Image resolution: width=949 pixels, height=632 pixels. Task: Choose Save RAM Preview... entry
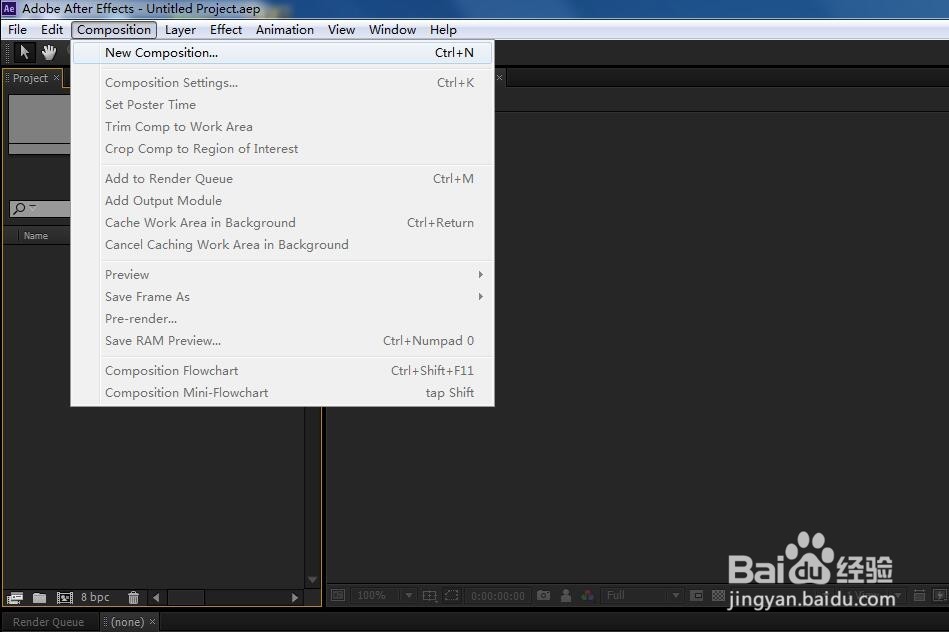click(x=283, y=341)
